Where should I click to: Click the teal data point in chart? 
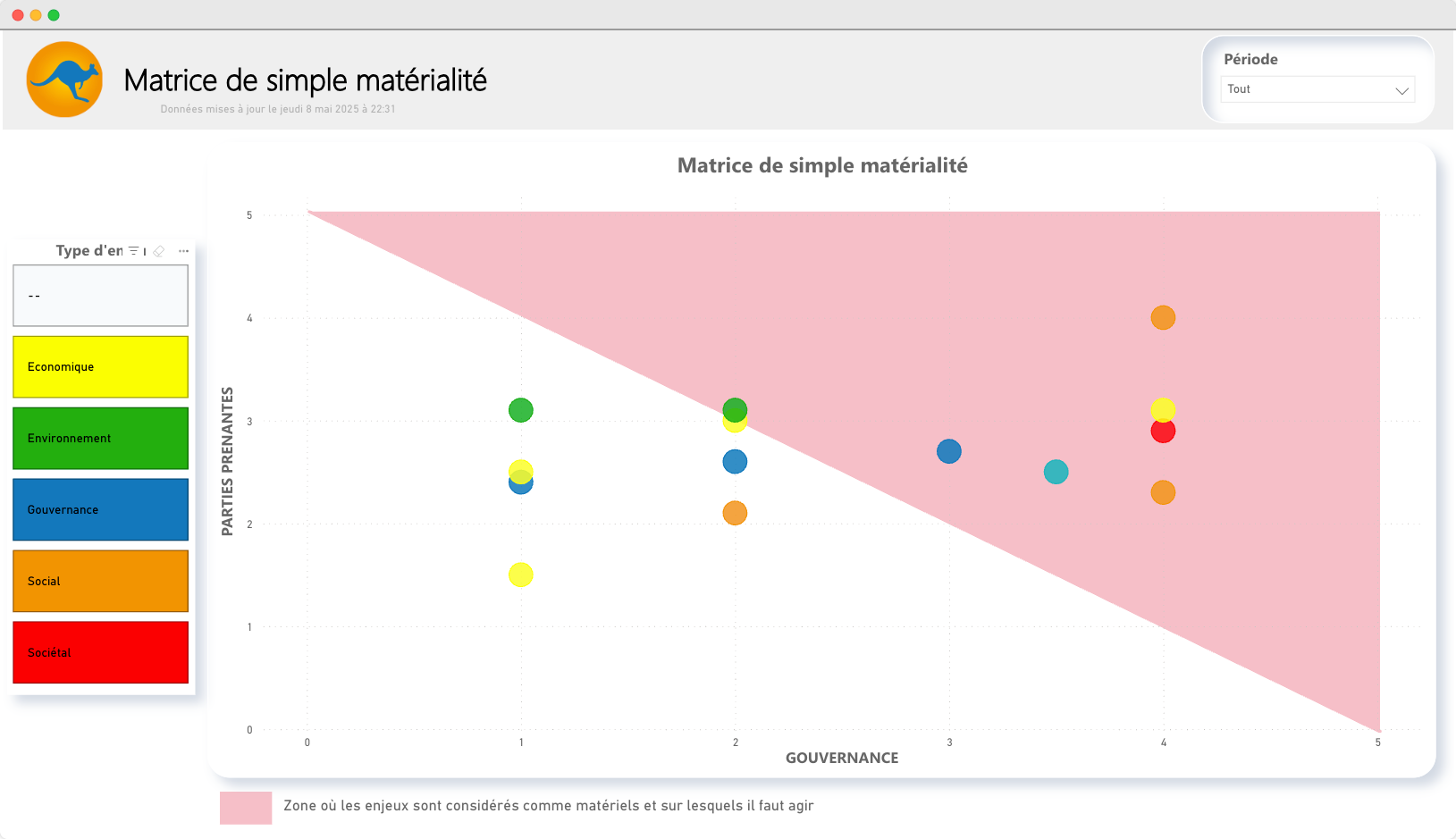(x=1056, y=472)
